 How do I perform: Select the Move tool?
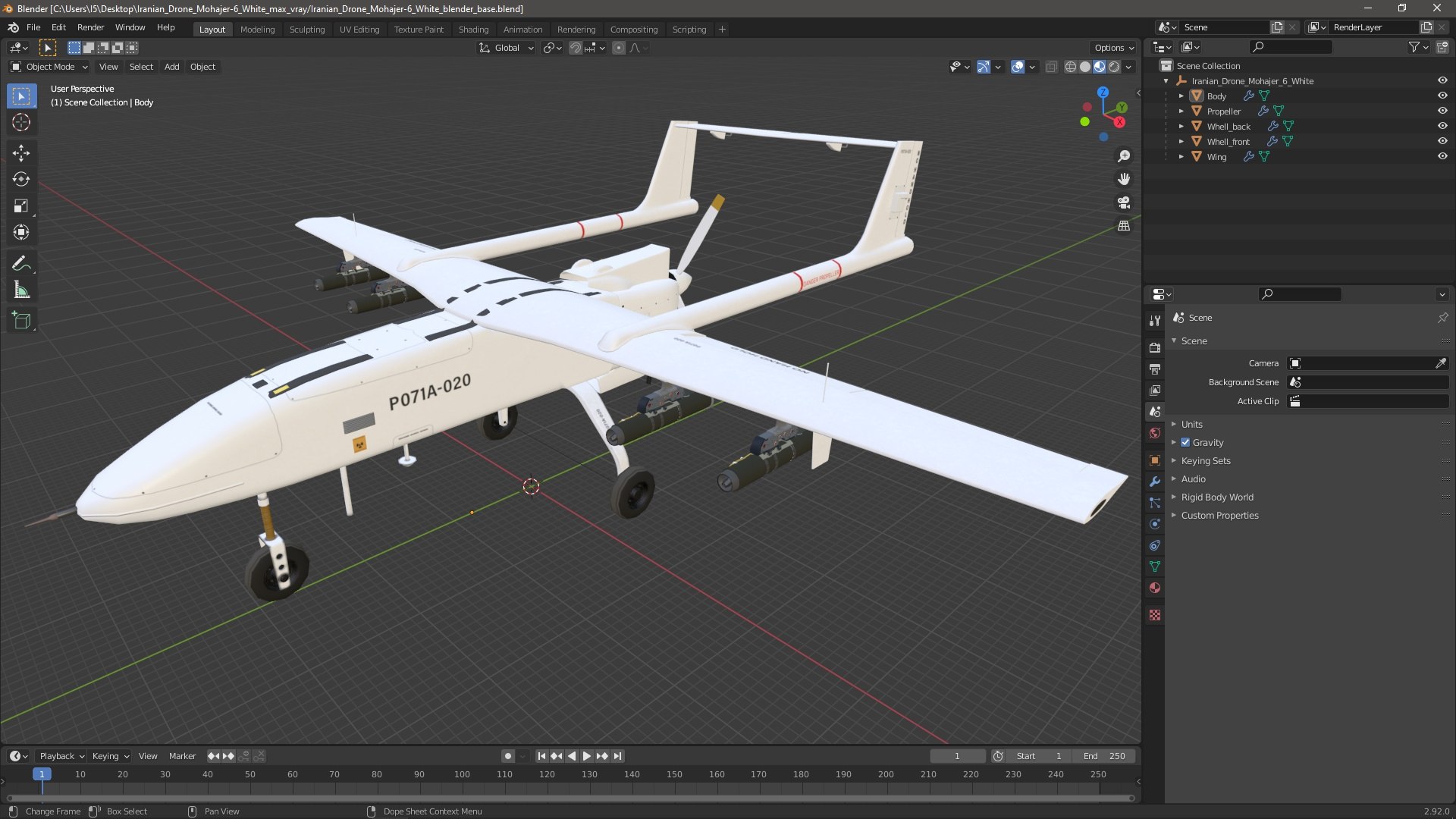pos(21,153)
